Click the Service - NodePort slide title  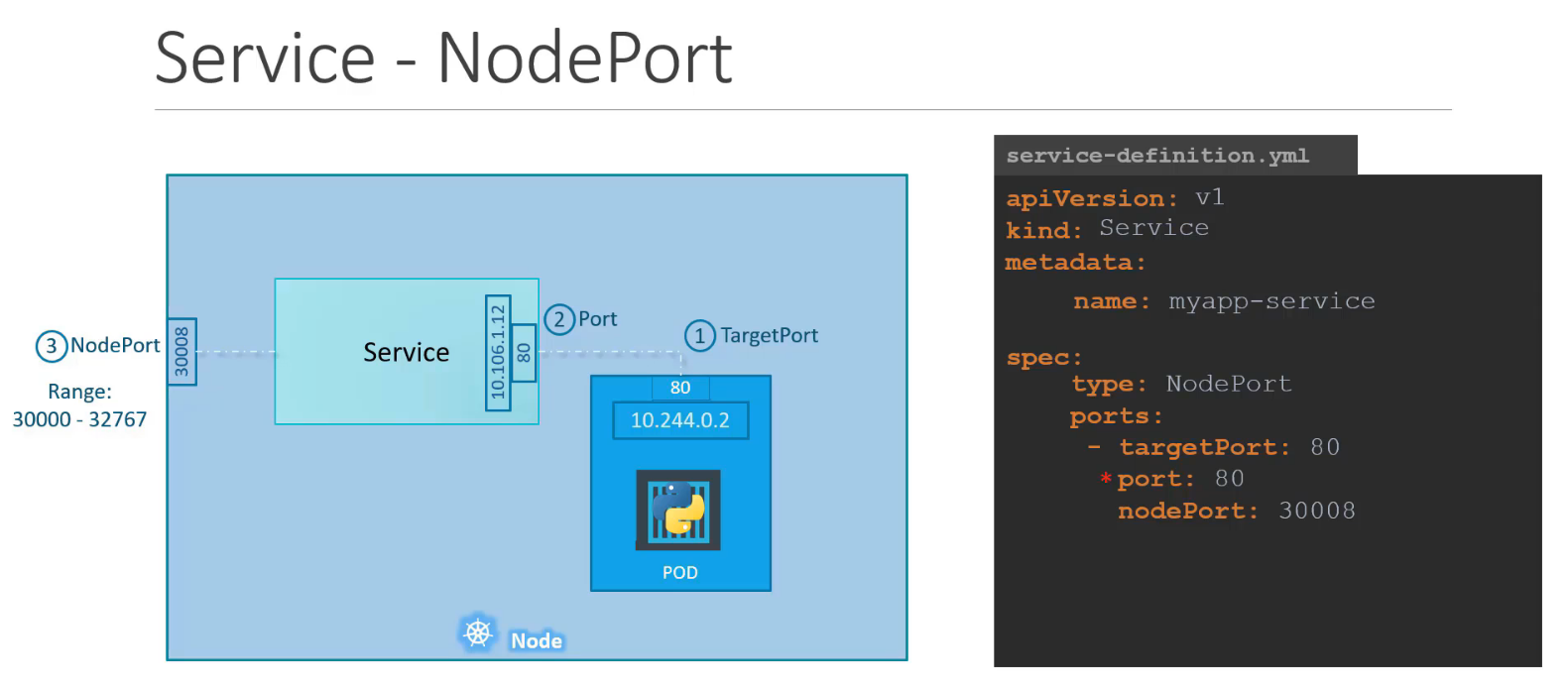[x=443, y=57]
